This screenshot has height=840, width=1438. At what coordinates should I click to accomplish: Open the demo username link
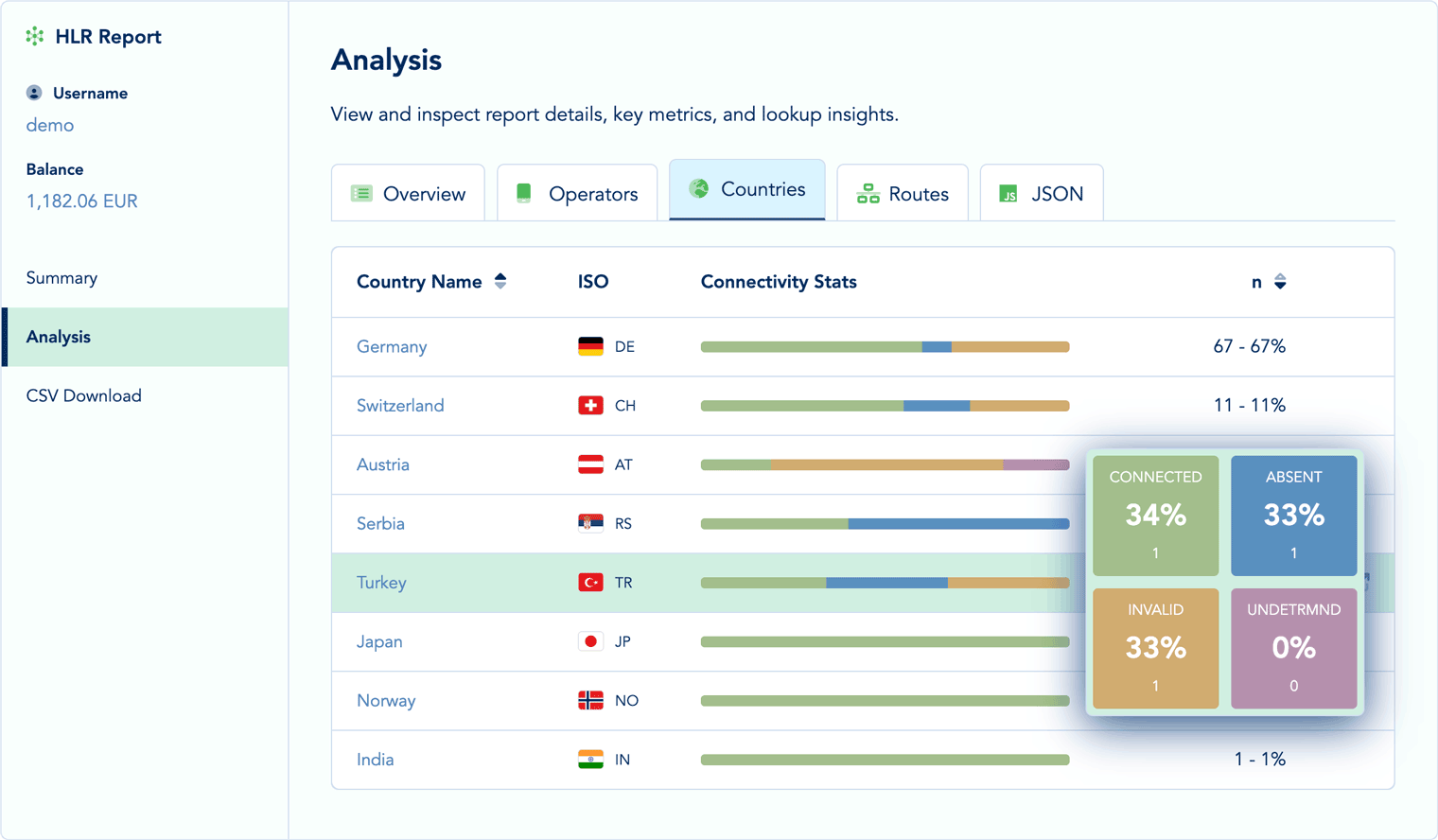coord(49,124)
